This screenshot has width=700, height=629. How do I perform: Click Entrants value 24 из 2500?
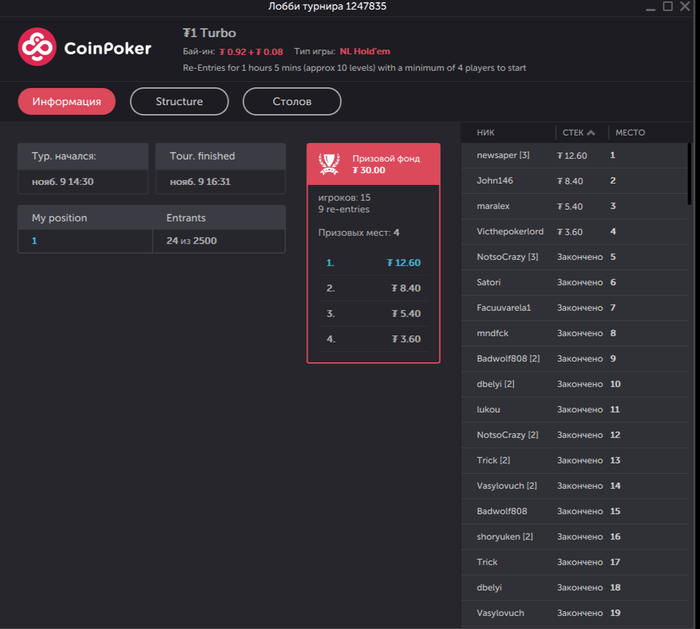[192, 241]
